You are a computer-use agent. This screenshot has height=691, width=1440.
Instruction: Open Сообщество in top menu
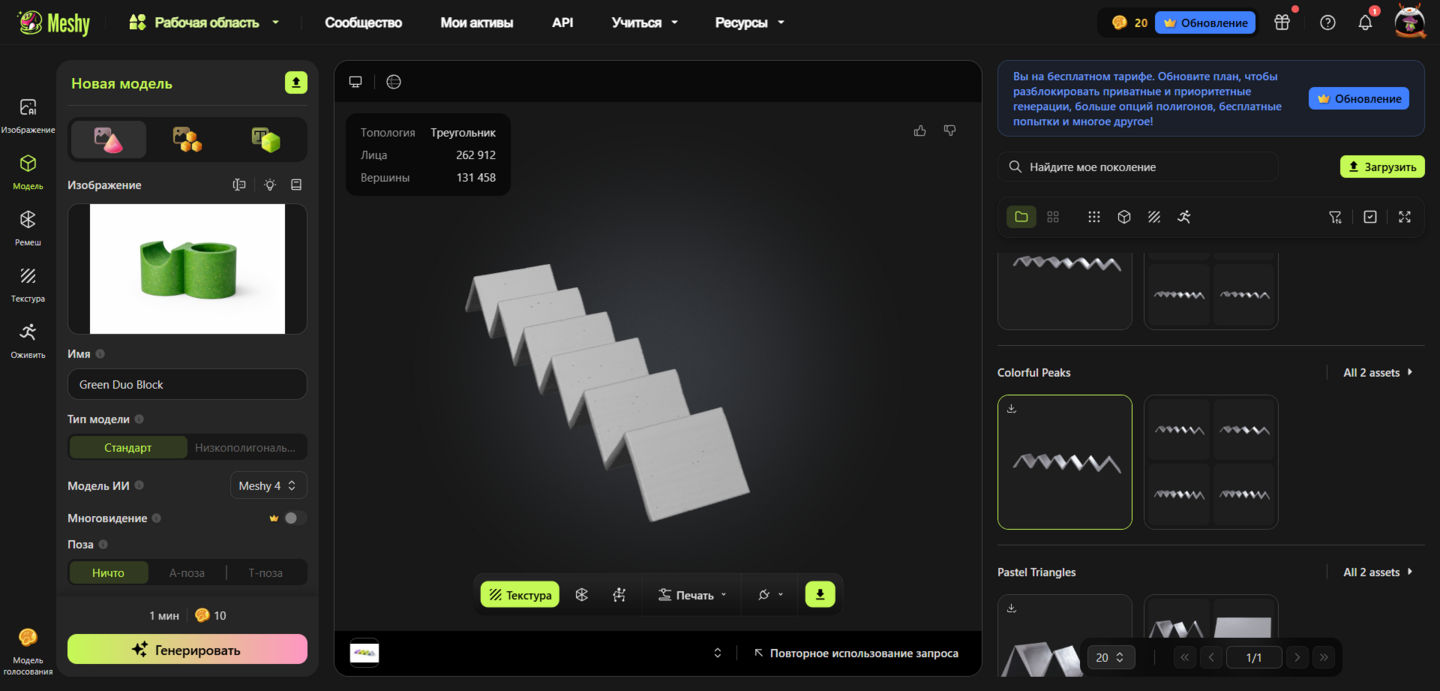point(363,22)
